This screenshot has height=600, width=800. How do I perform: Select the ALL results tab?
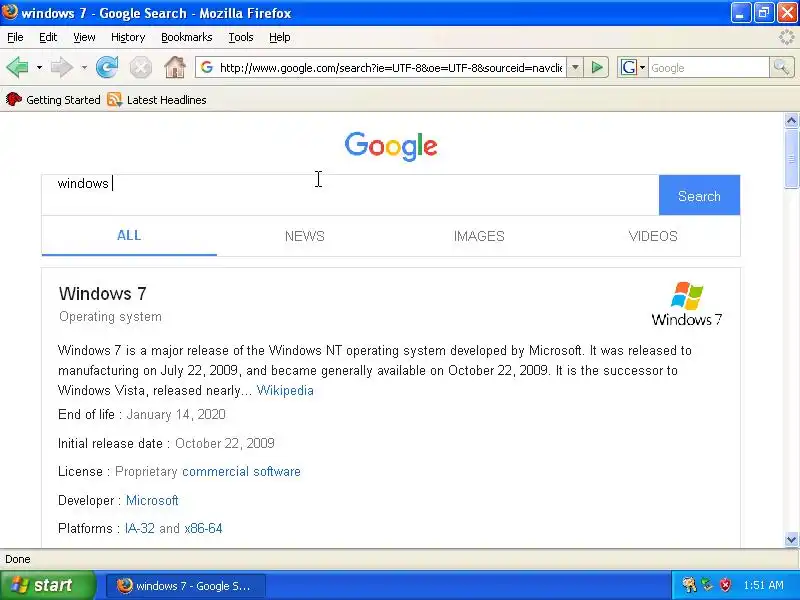129,235
